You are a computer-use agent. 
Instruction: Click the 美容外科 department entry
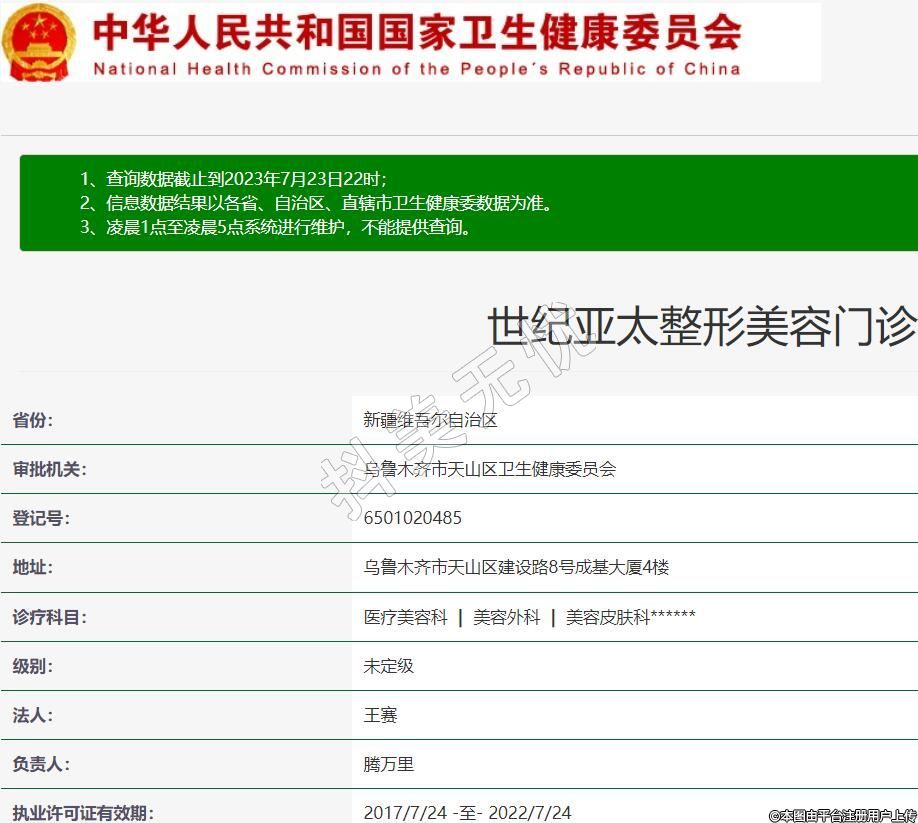(x=506, y=617)
